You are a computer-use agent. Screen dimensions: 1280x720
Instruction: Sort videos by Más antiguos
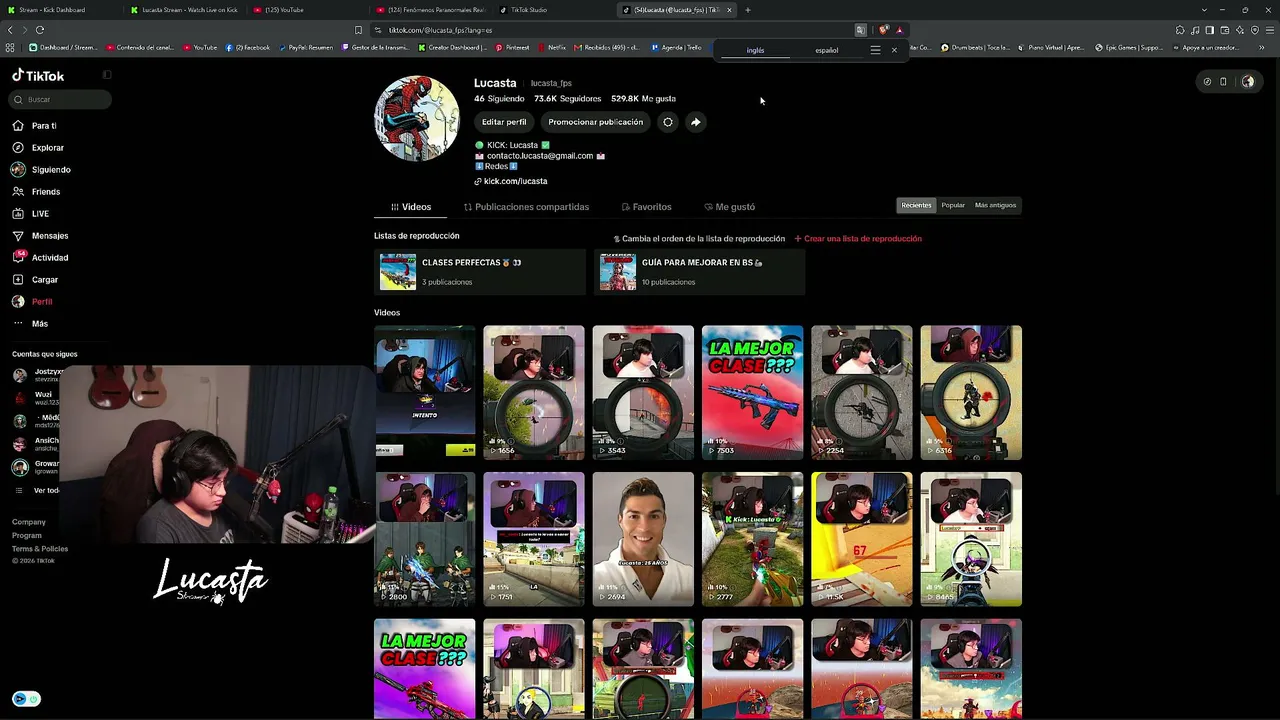point(995,205)
